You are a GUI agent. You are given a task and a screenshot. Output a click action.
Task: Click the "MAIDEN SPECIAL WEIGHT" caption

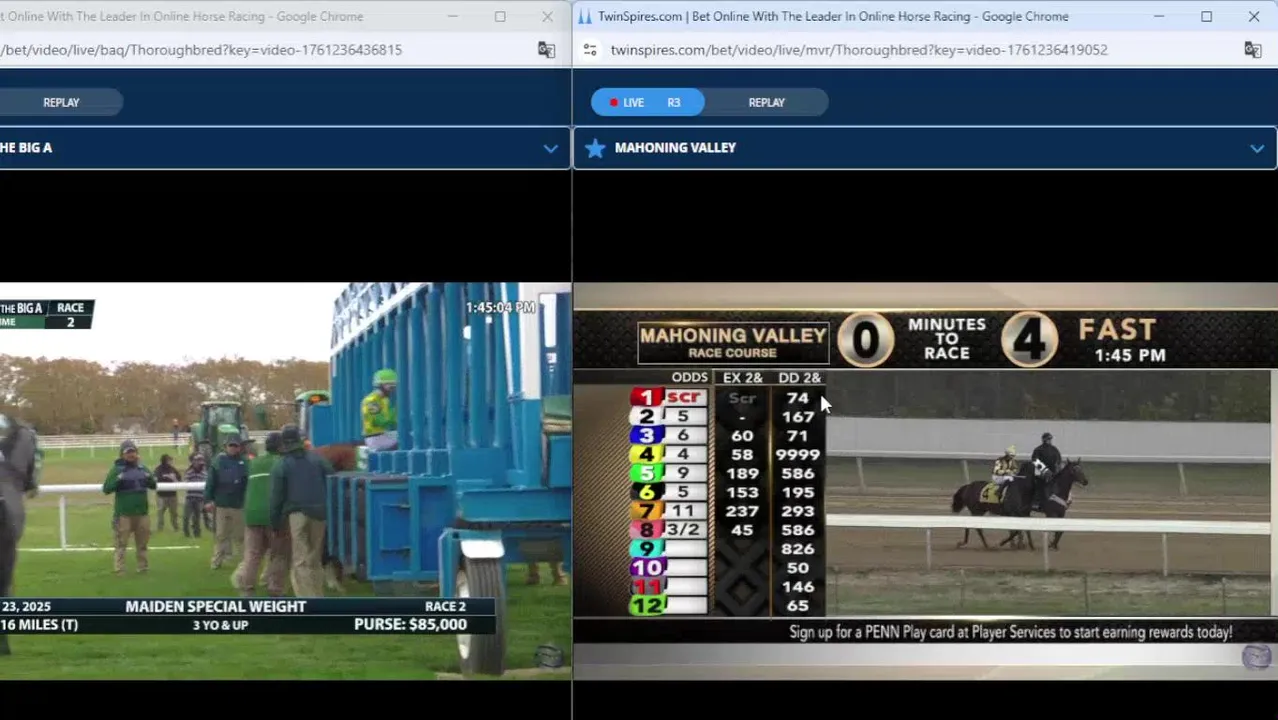point(216,607)
